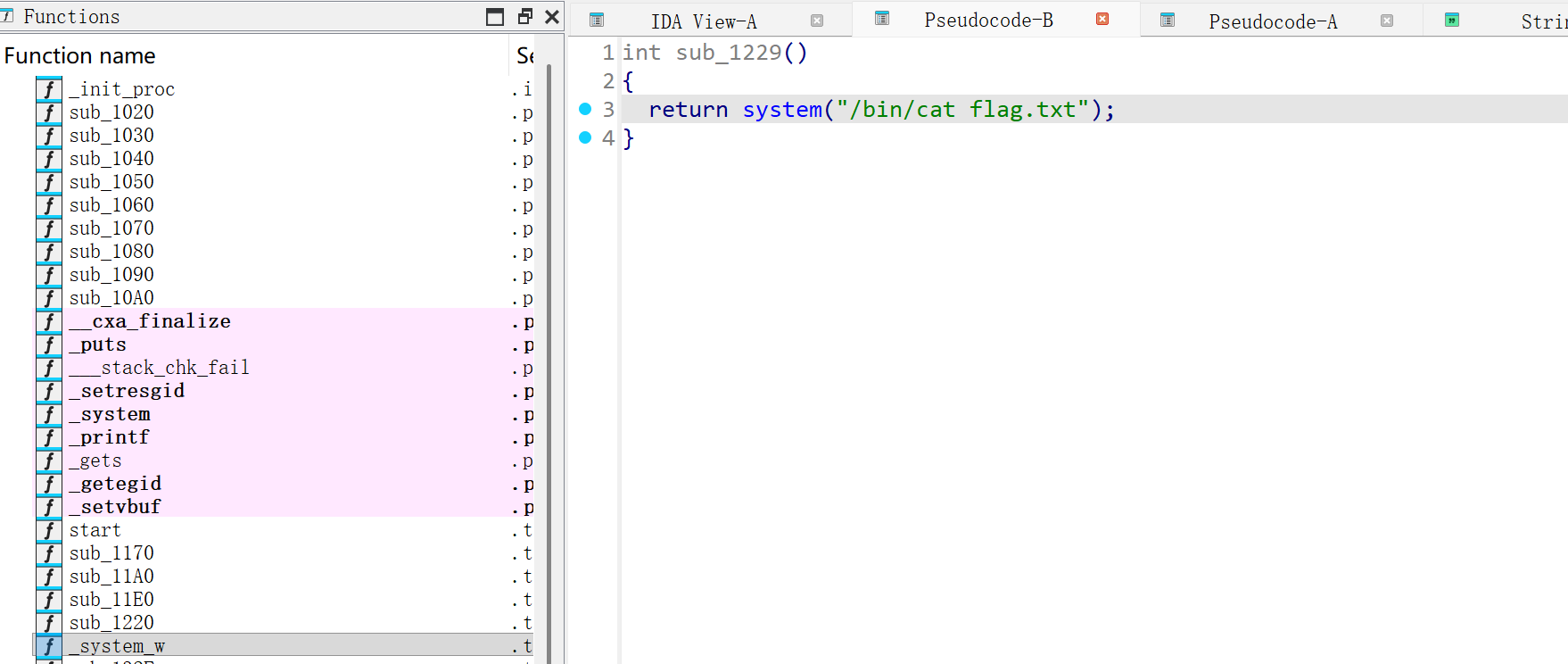
Task: Click the function icon beside sub_1060
Action: pos(49,205)
